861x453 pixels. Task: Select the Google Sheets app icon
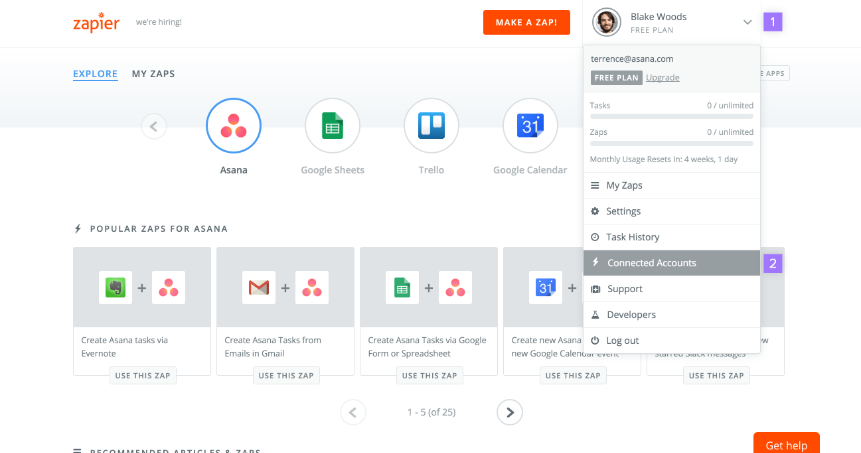point(332,126)
